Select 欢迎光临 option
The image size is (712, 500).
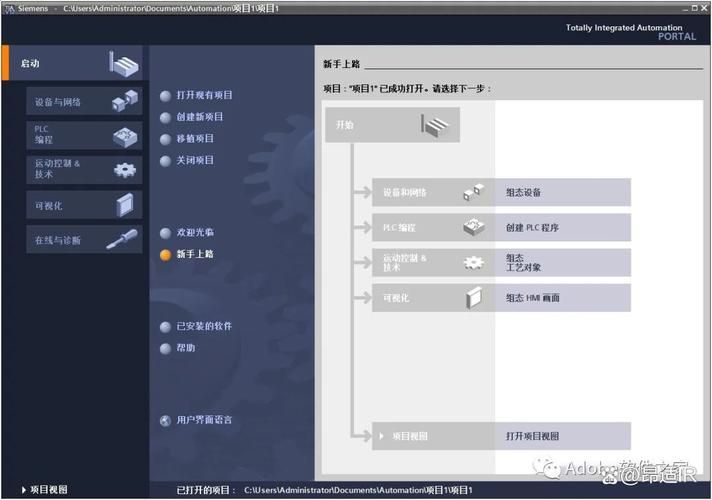coord(187,233)
